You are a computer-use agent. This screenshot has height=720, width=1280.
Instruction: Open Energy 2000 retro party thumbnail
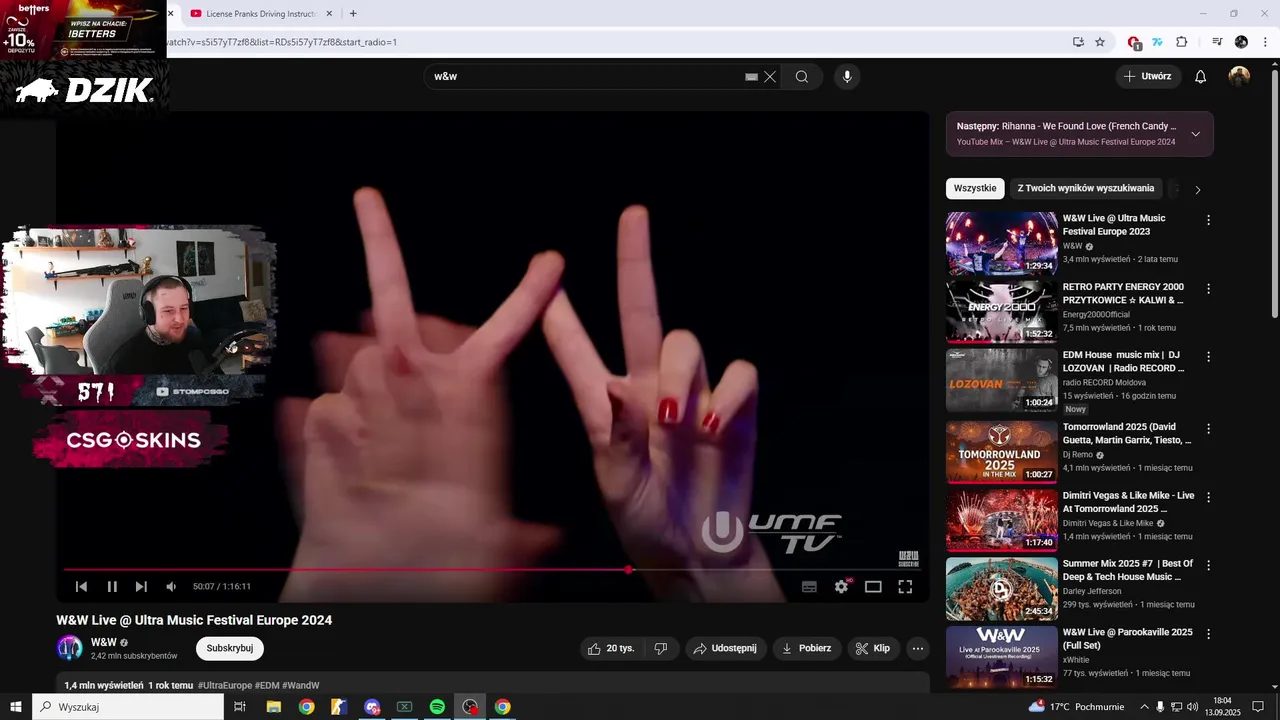(x=1001, y=311)
